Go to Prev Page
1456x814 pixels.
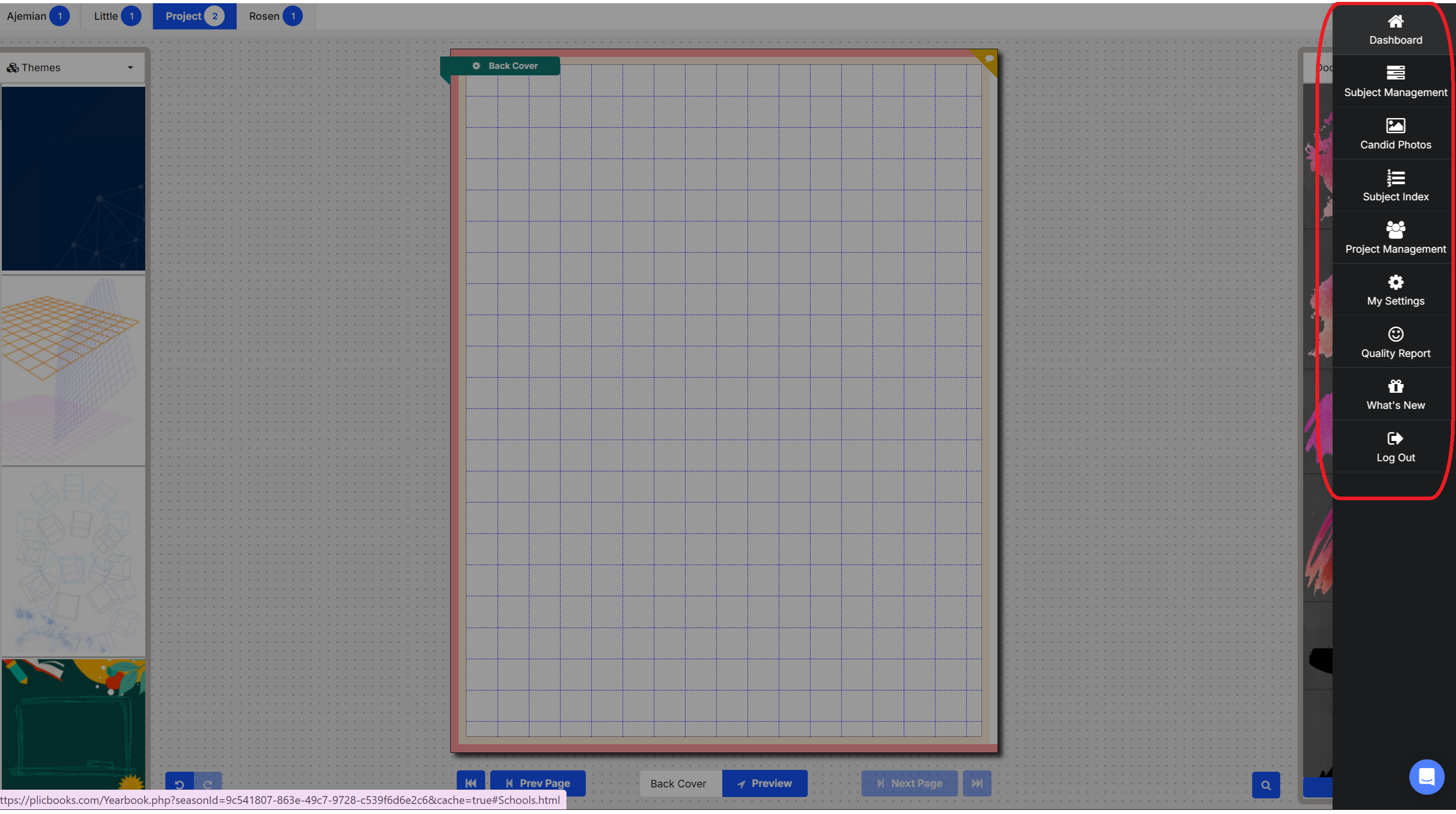pyautogui.click(x=538, y=784)
